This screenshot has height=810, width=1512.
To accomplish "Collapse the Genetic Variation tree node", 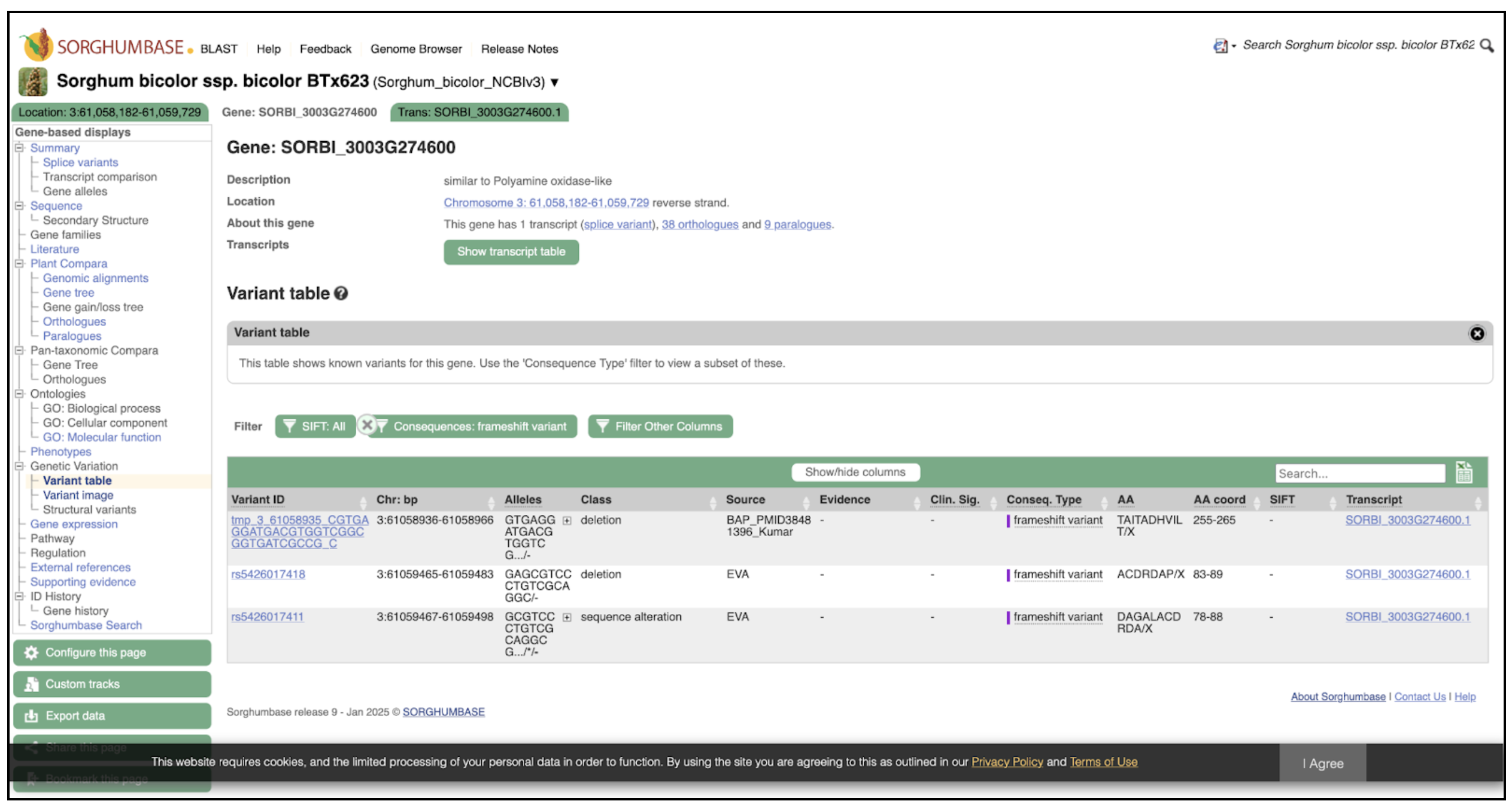I will click(19, 466).
